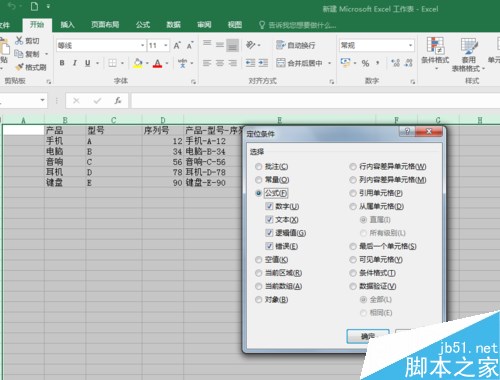Open the font name dropdown
The image size is (500, 380).
(x=142, y=45)
